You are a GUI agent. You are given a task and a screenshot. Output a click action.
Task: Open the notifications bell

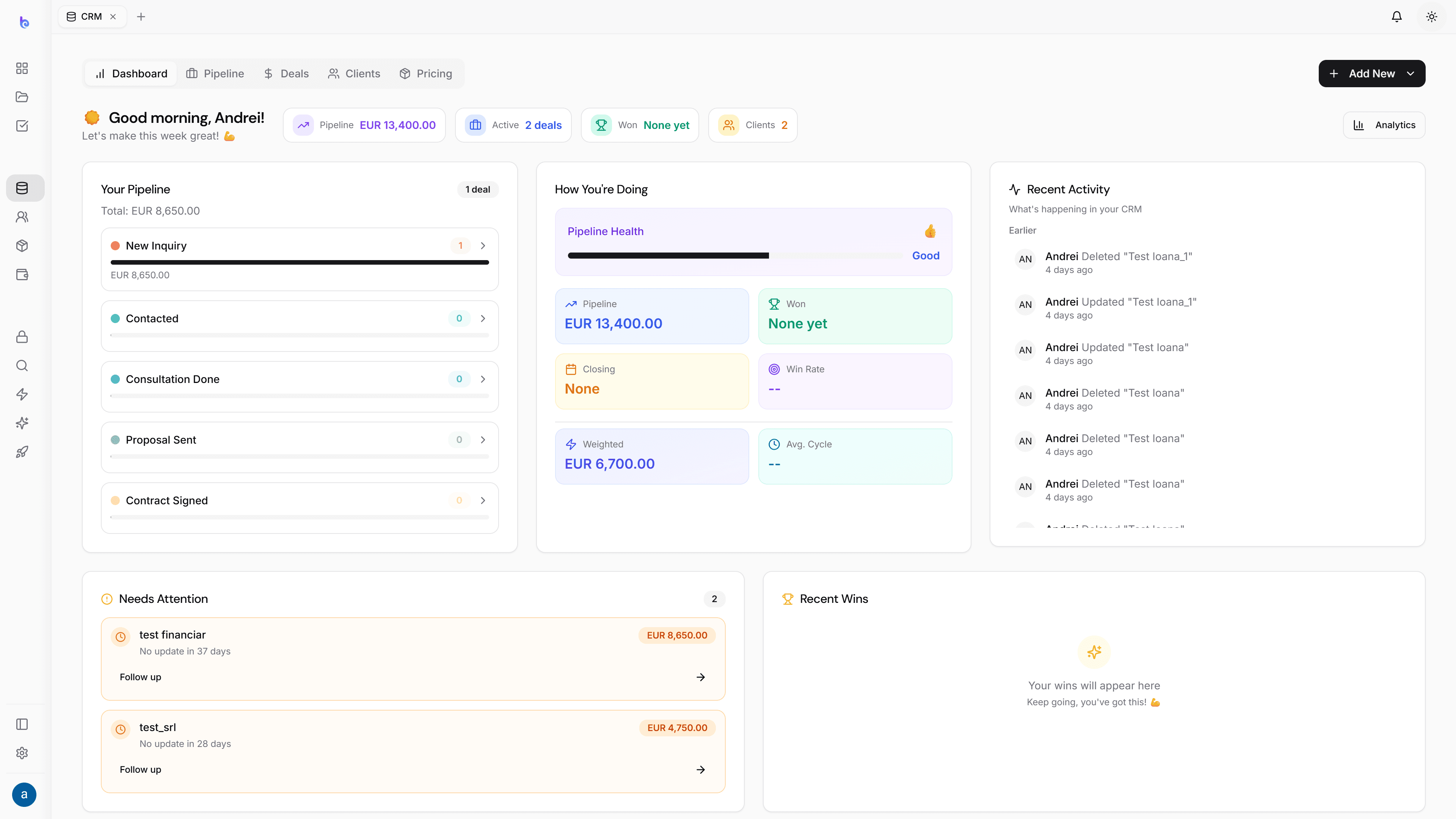[1396, 16]
